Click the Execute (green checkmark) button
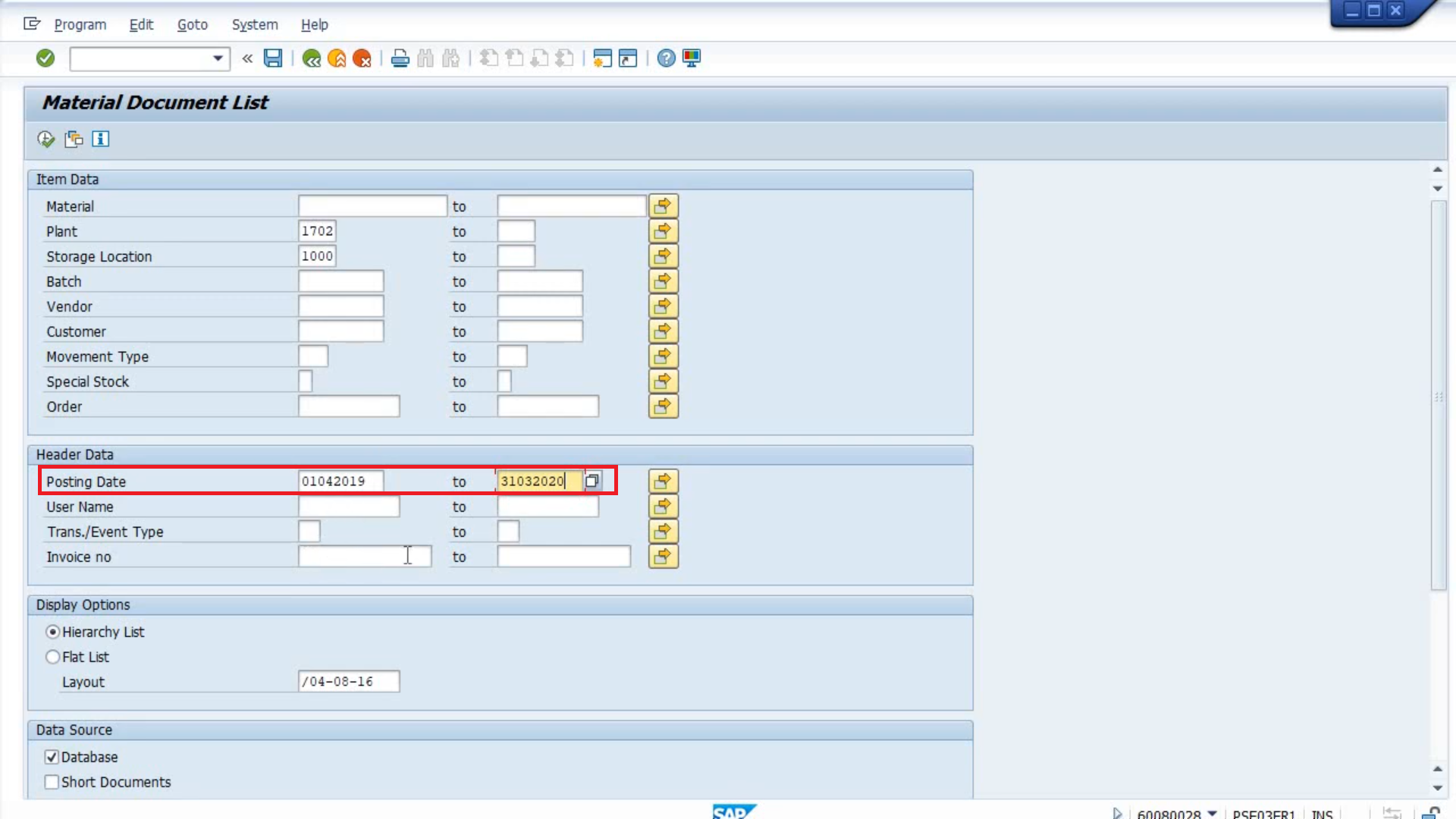 (x=45, y=57)
